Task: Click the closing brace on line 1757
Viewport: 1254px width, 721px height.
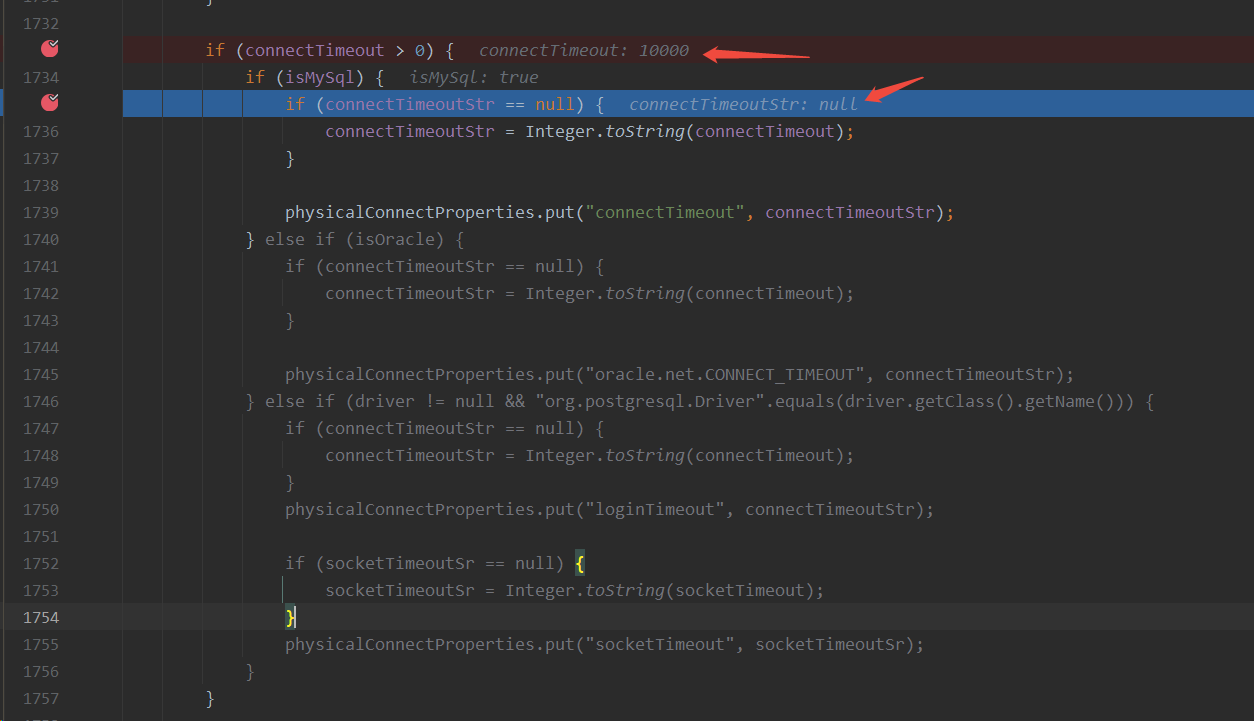Action: pyautogui.click(x=209, y=698)
